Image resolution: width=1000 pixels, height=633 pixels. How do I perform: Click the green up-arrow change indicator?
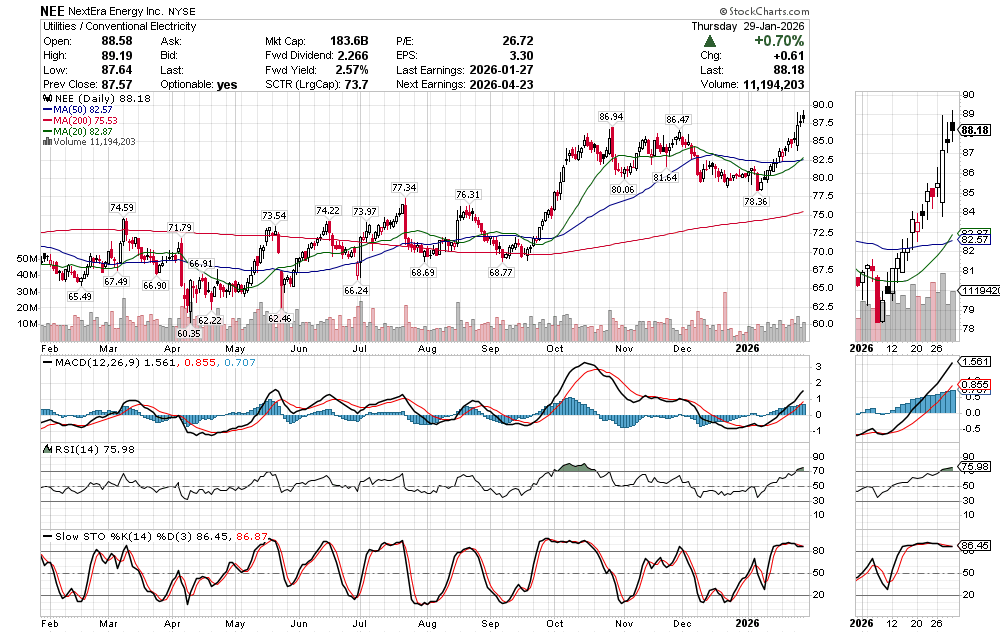[x=709, y=41]
